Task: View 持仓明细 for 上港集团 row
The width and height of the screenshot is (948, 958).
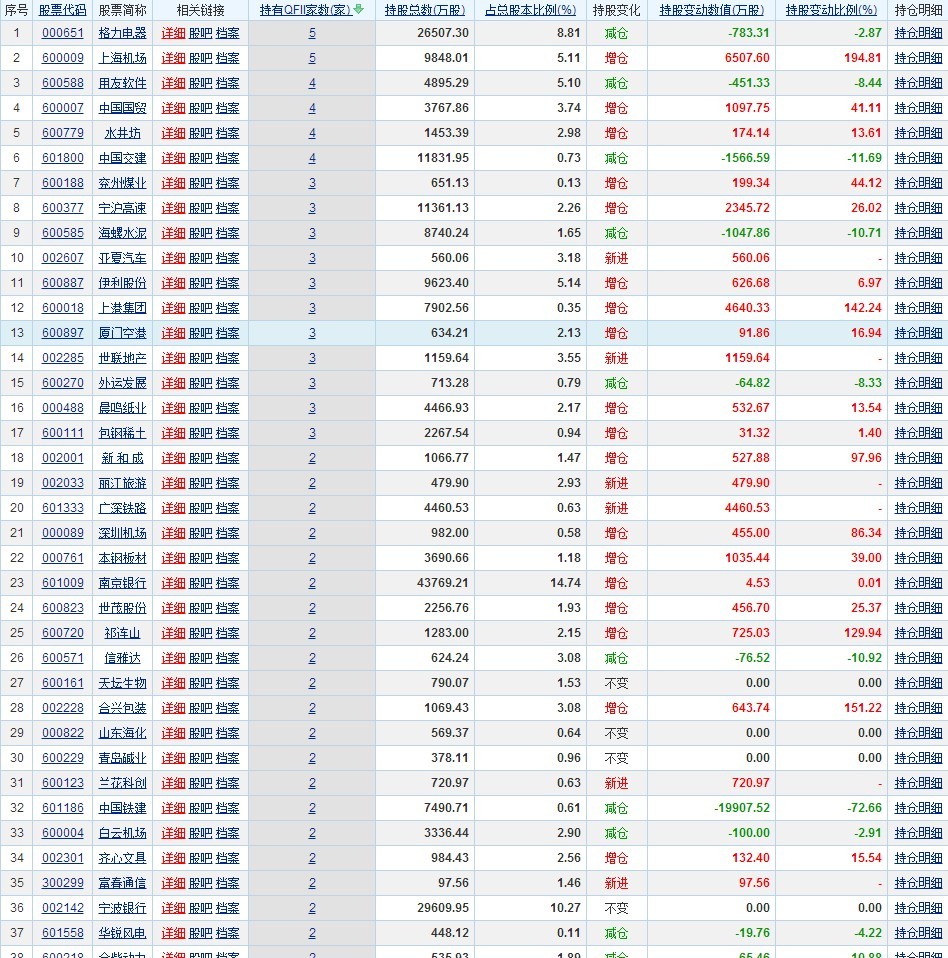Action: [918, 308]
